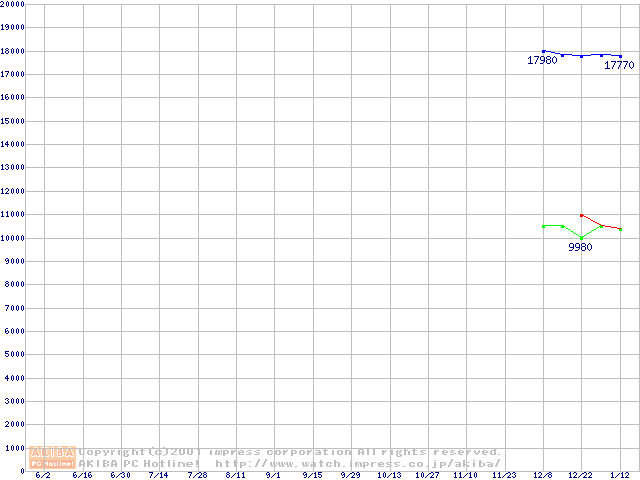
Task: Click the 1/12 date label on x-axis
Action: 620,475
